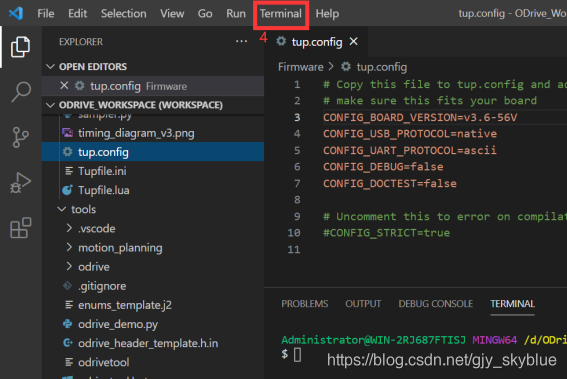Viewport: 567px width, 379px height.
Task: Open the Run and Debug view
Action: point(20,183)
